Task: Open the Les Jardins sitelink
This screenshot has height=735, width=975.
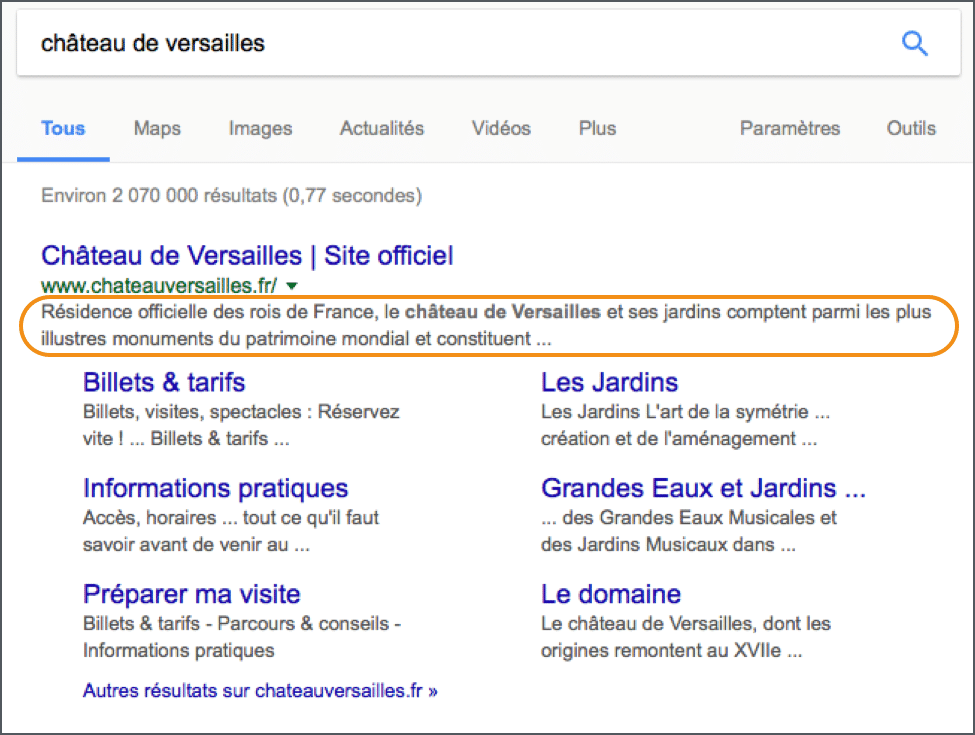Action: tap(609, 382)
